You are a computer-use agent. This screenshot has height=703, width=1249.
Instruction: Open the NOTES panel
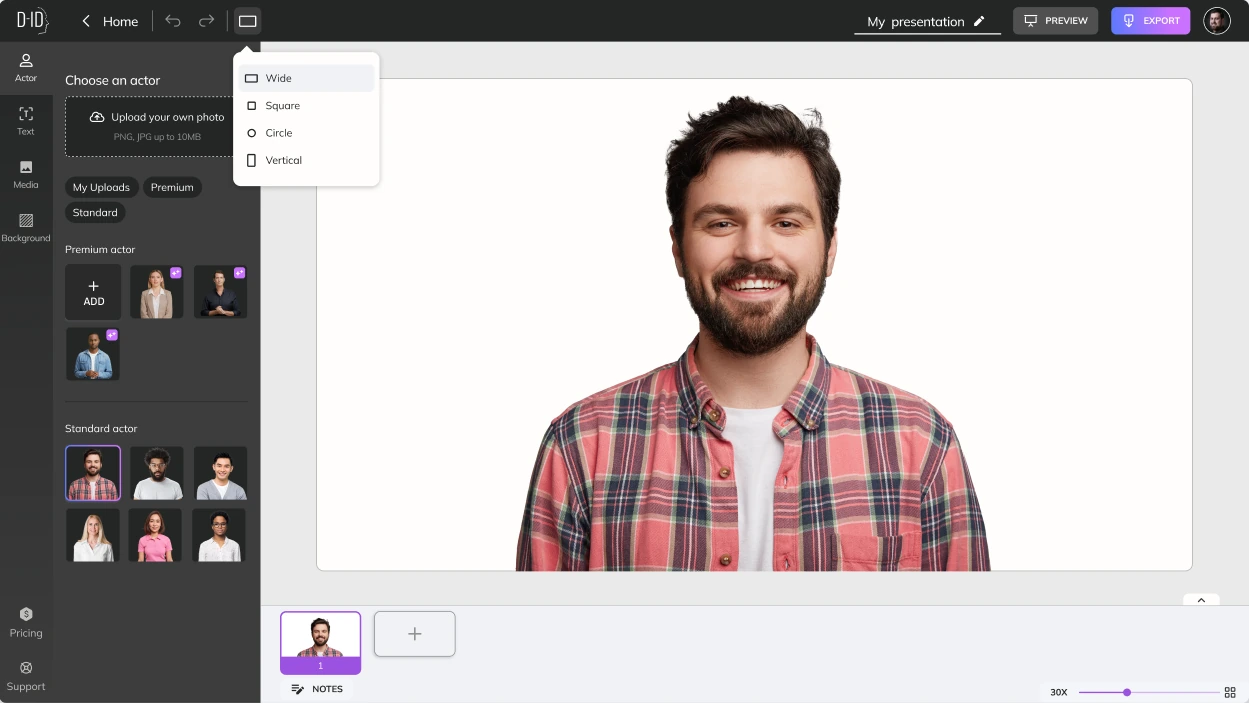(x=317, y=689)
